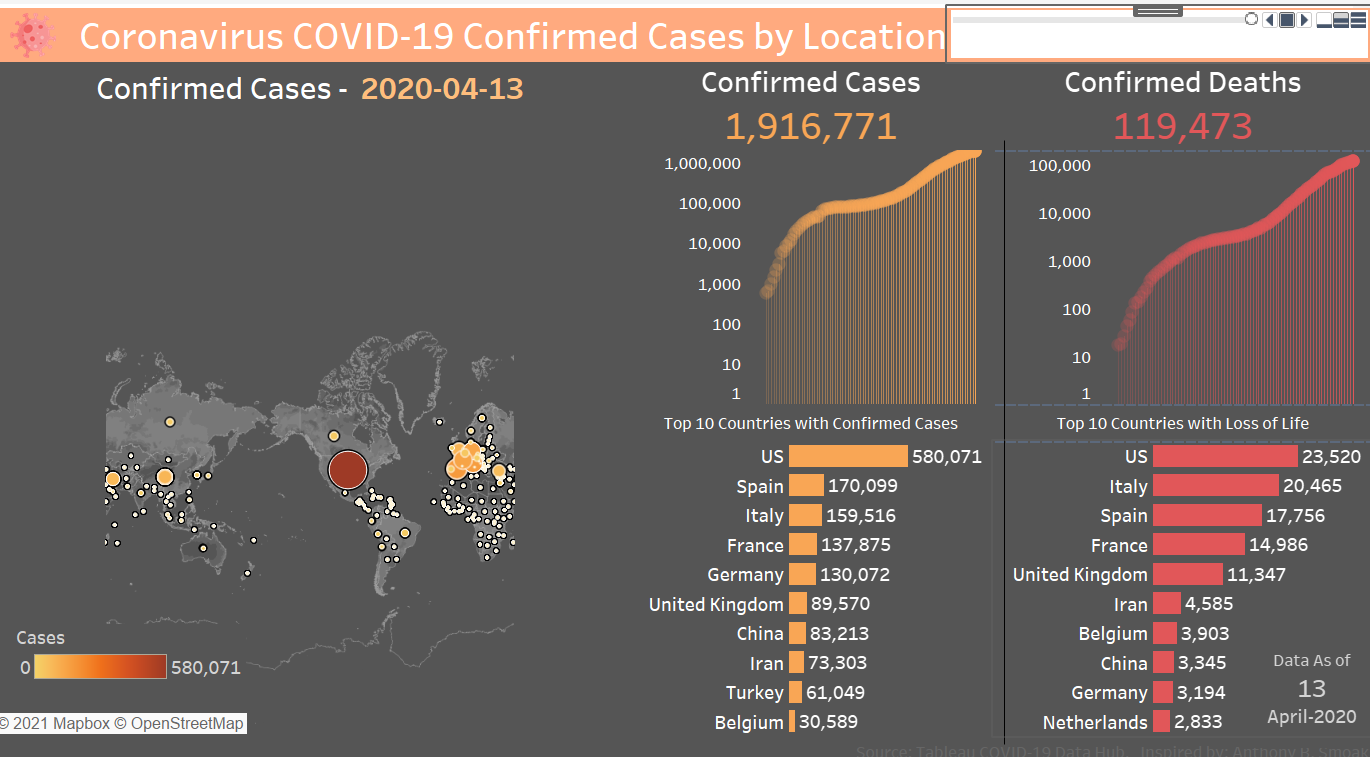Select the Netherlands loss of life bar
1370x757 pixels.
coord(1162,721)
